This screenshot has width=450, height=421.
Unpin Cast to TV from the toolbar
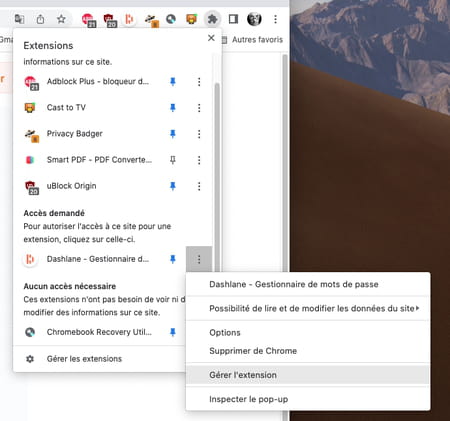pyautogui.click(x=173, y=108)
